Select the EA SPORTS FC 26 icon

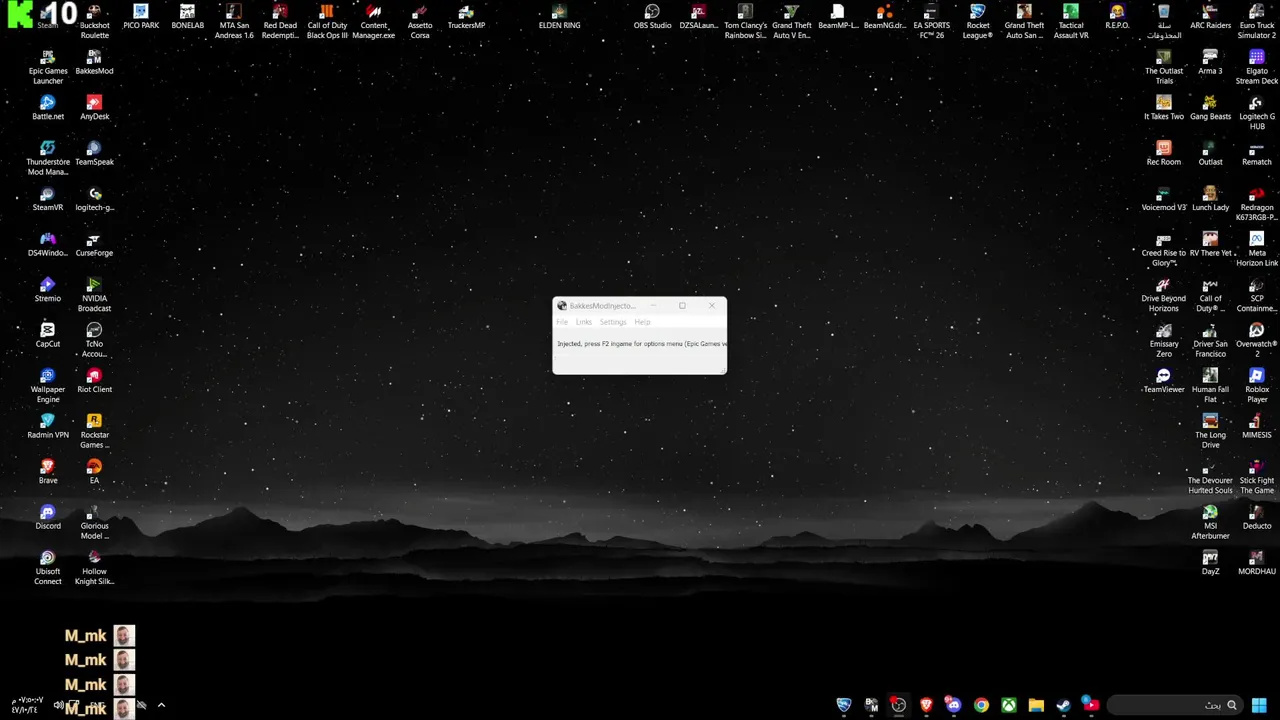point(931,23)
